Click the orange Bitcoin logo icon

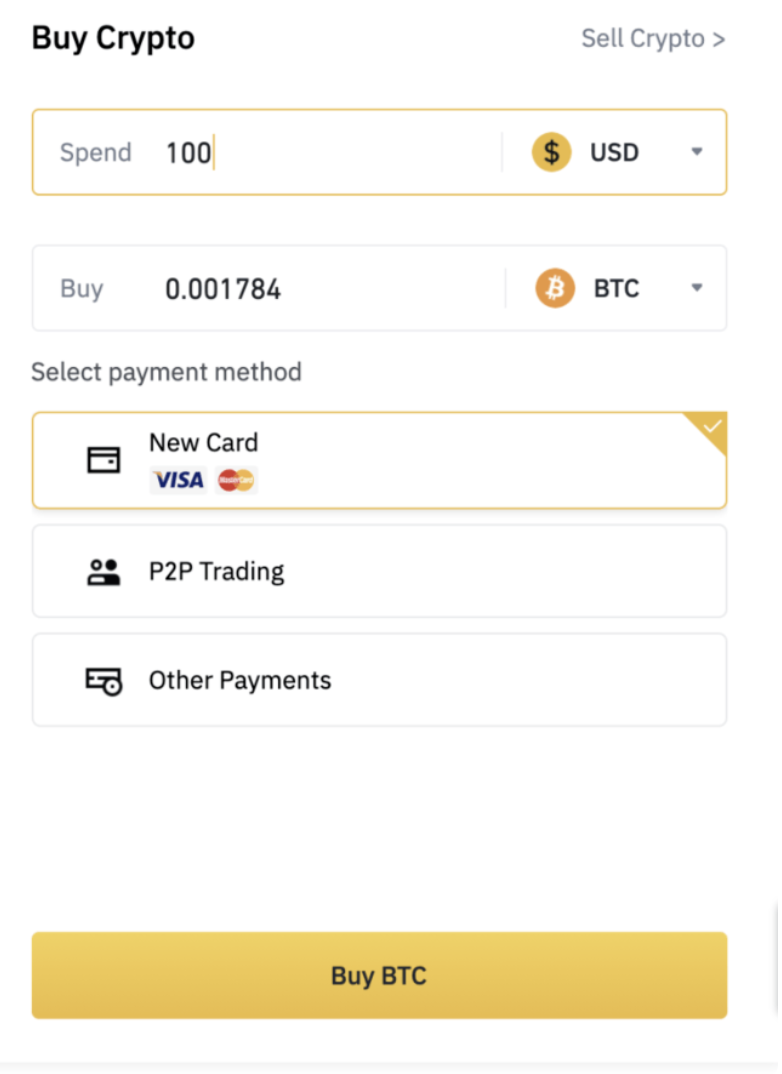coord(555,289)
